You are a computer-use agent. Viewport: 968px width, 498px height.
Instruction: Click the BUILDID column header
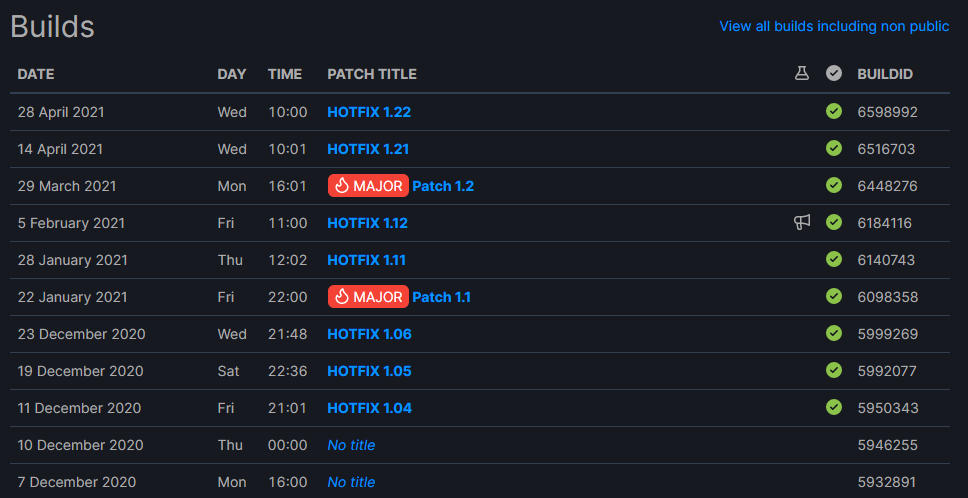click(885, 74)
